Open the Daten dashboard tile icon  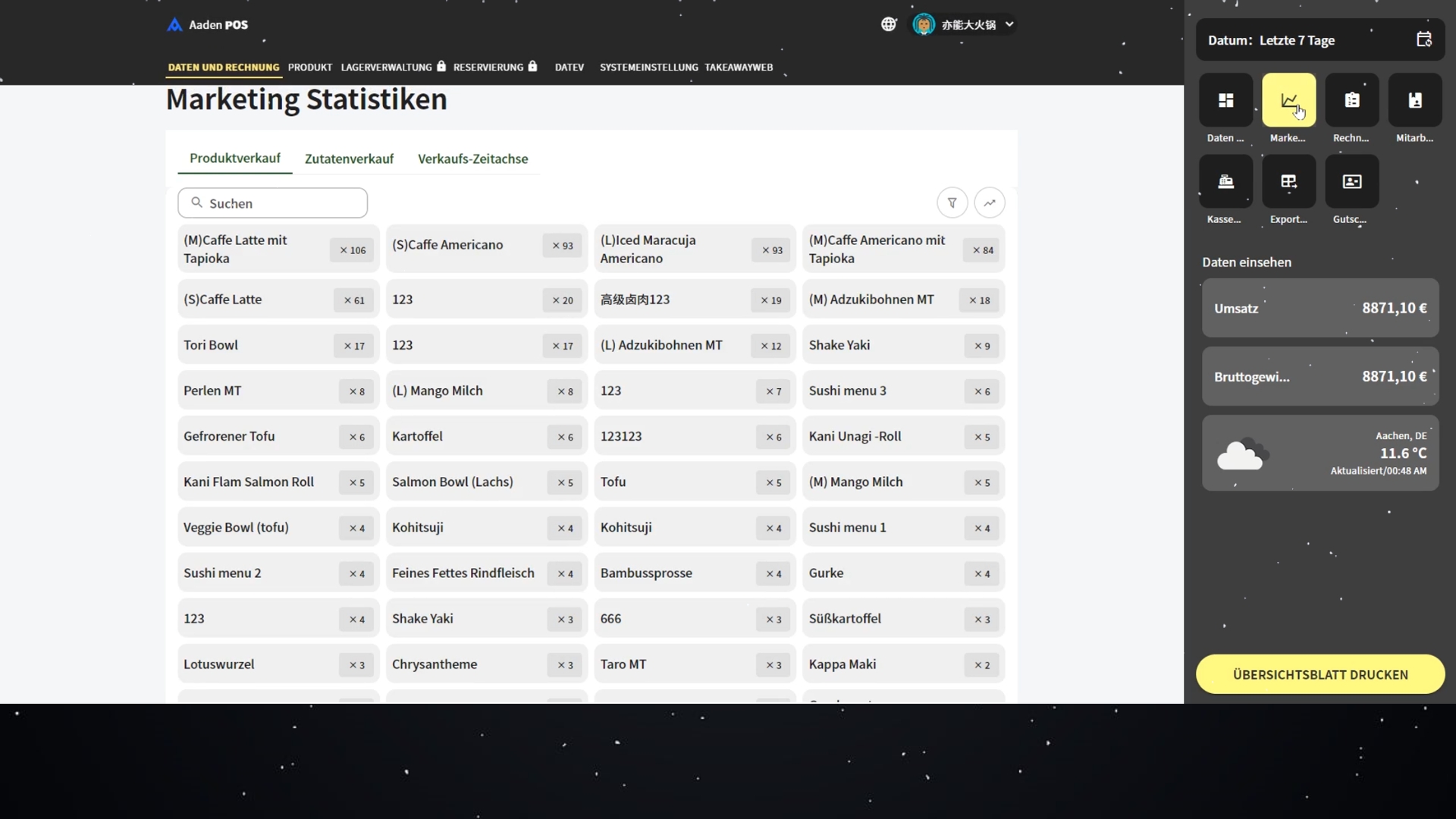click(1225, 100)
